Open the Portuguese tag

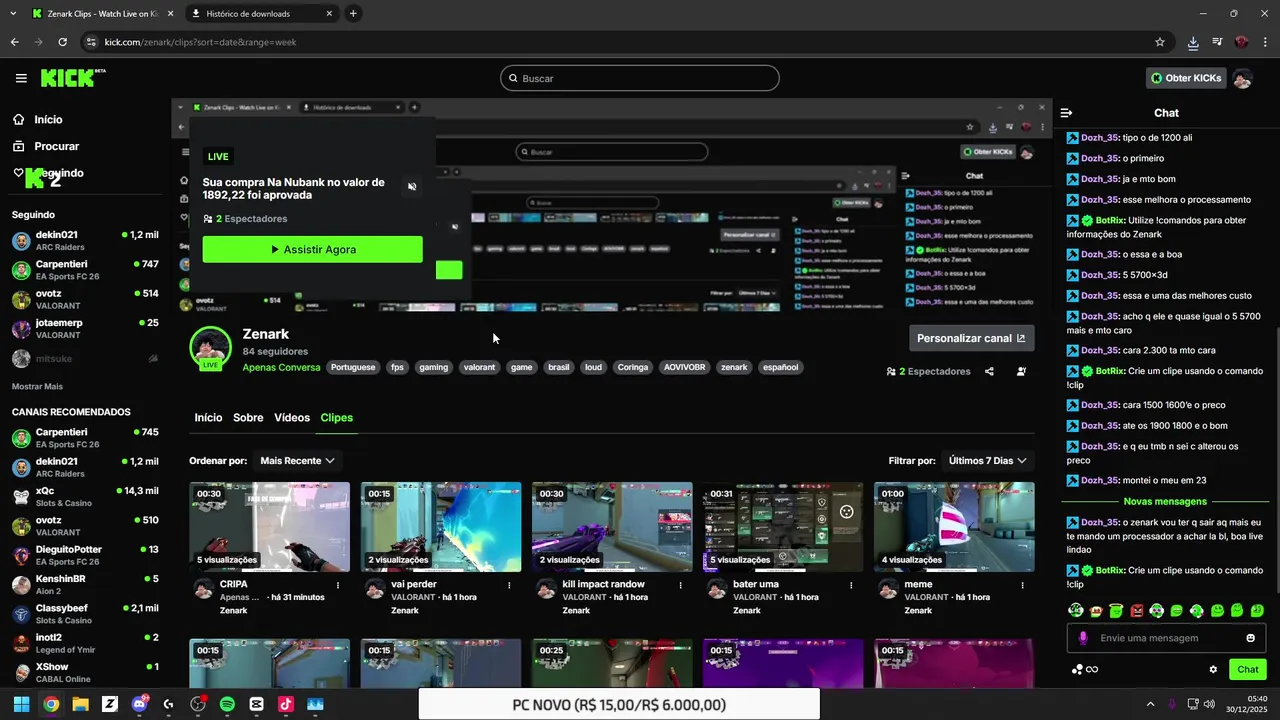(353, 367)
